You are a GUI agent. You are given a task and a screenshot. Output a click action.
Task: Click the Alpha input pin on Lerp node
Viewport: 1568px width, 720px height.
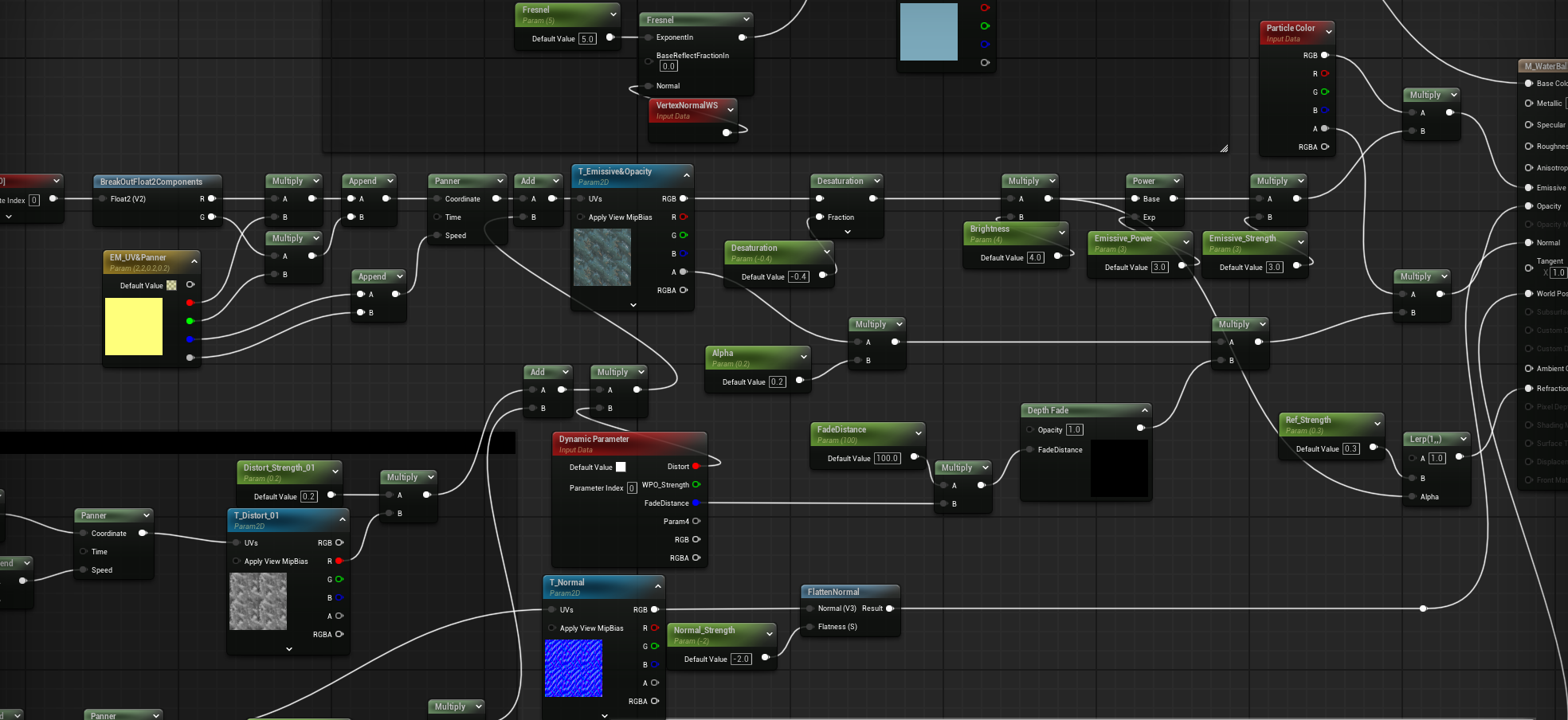(1412, 497)
